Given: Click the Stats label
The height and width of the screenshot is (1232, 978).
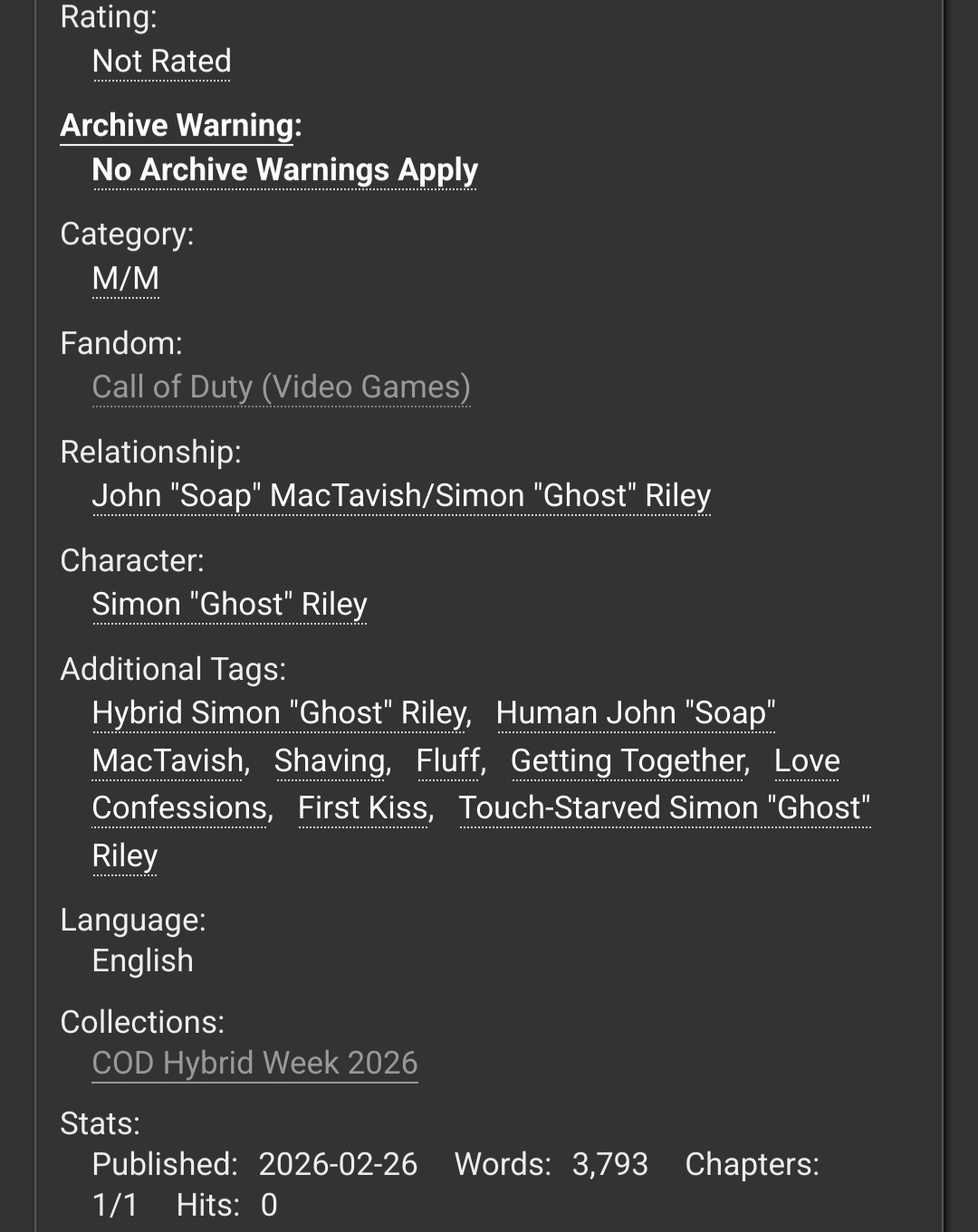Looking at the screenshot, I should click(100, 1123).
